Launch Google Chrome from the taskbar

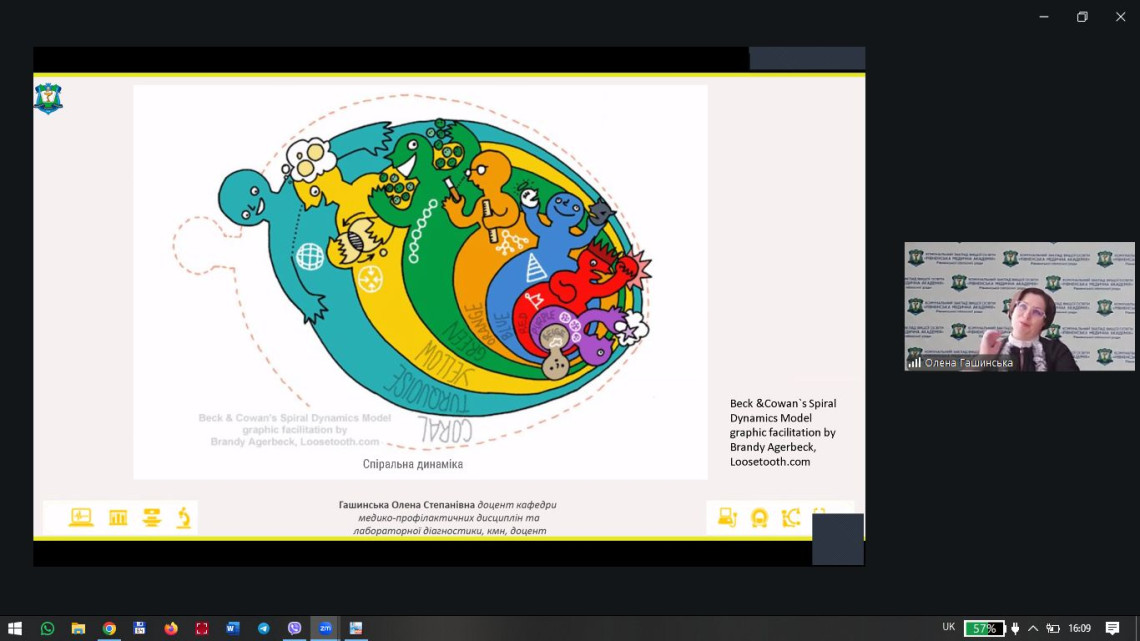109,629
